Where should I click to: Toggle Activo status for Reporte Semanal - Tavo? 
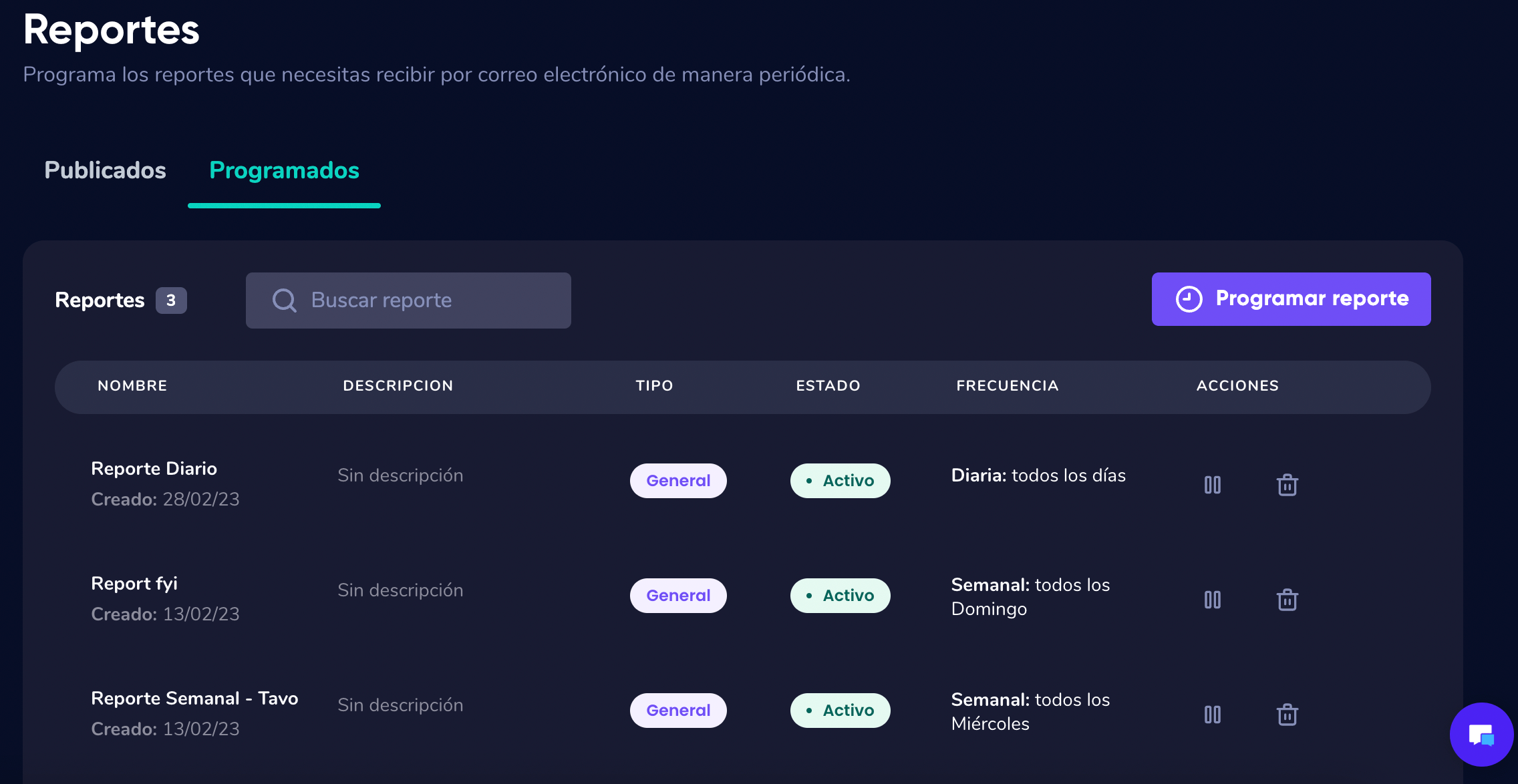click(x=841, y=710)
